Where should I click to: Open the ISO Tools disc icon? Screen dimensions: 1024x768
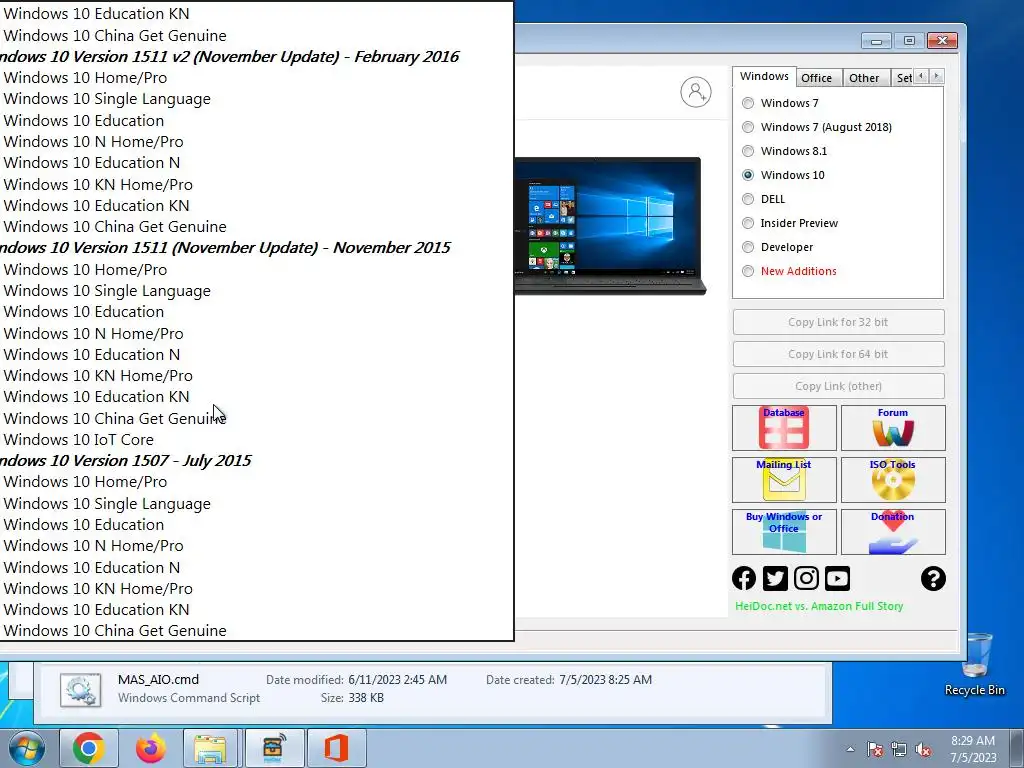(x=893, y=479)
